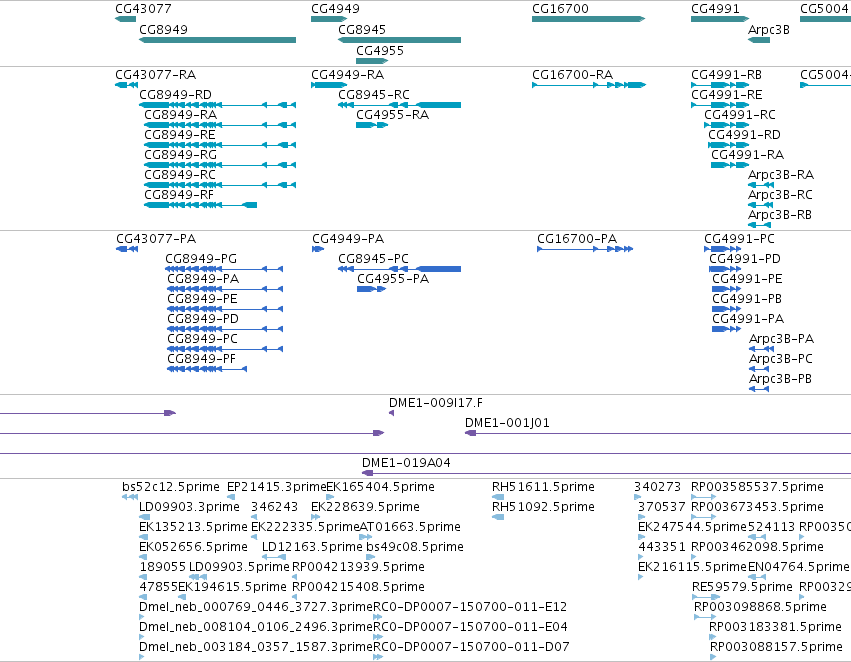Select protein Arpc3B-PB
This screenshot has height=662, width=851.
coord(780,379)
